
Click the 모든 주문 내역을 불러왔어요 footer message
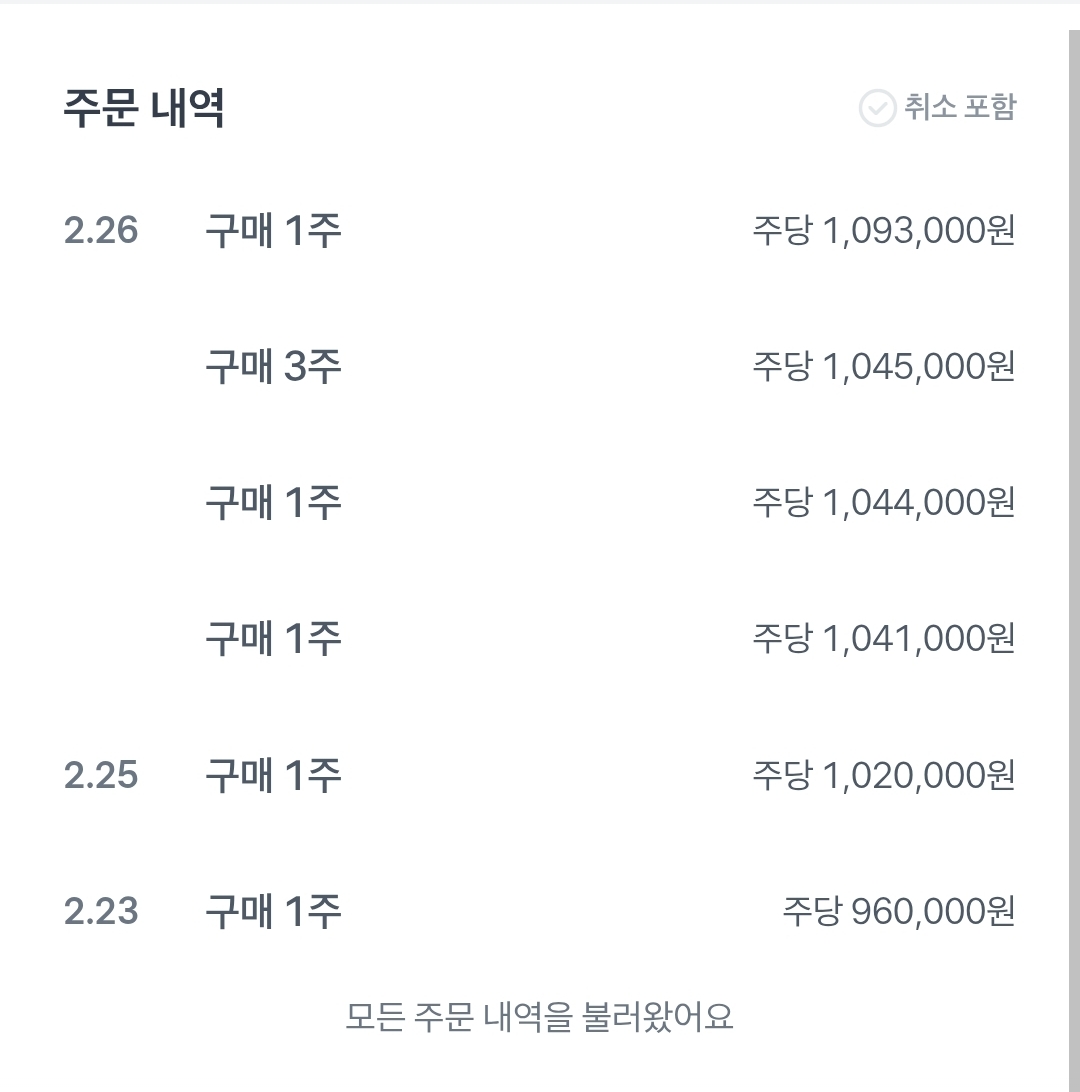coord(540,1016)
